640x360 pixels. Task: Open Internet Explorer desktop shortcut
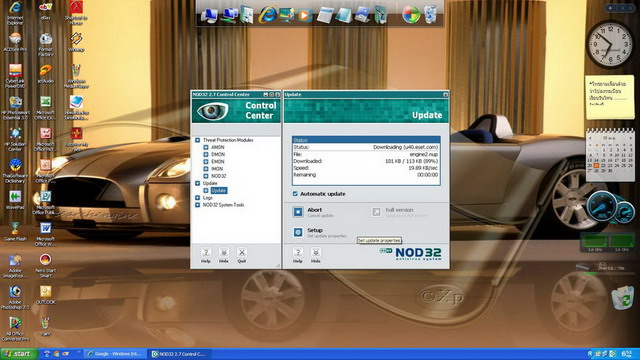click(15, 13)
